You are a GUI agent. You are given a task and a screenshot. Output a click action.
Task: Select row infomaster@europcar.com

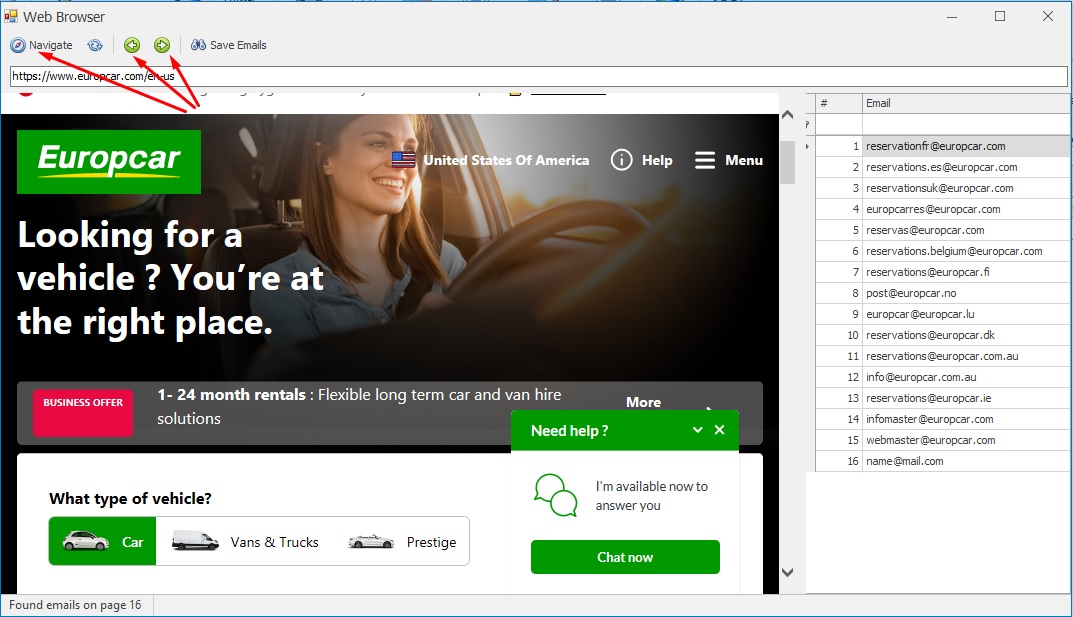point(943,419)
